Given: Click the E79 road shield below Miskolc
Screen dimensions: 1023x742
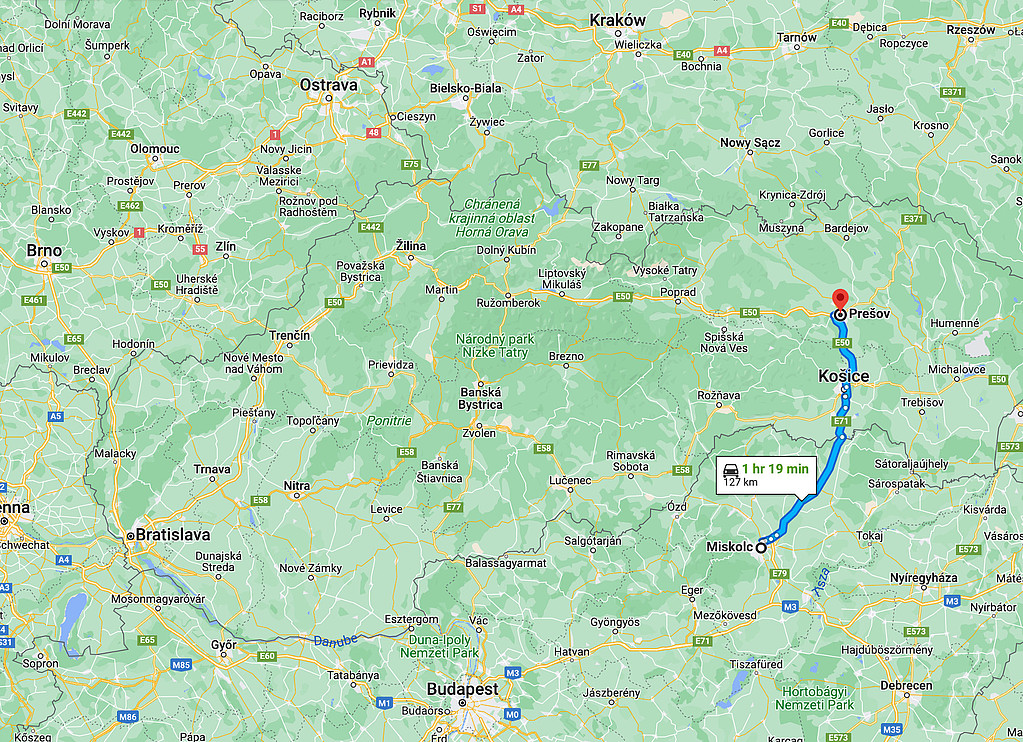Looking at the screenshot, I should (779, 574).
